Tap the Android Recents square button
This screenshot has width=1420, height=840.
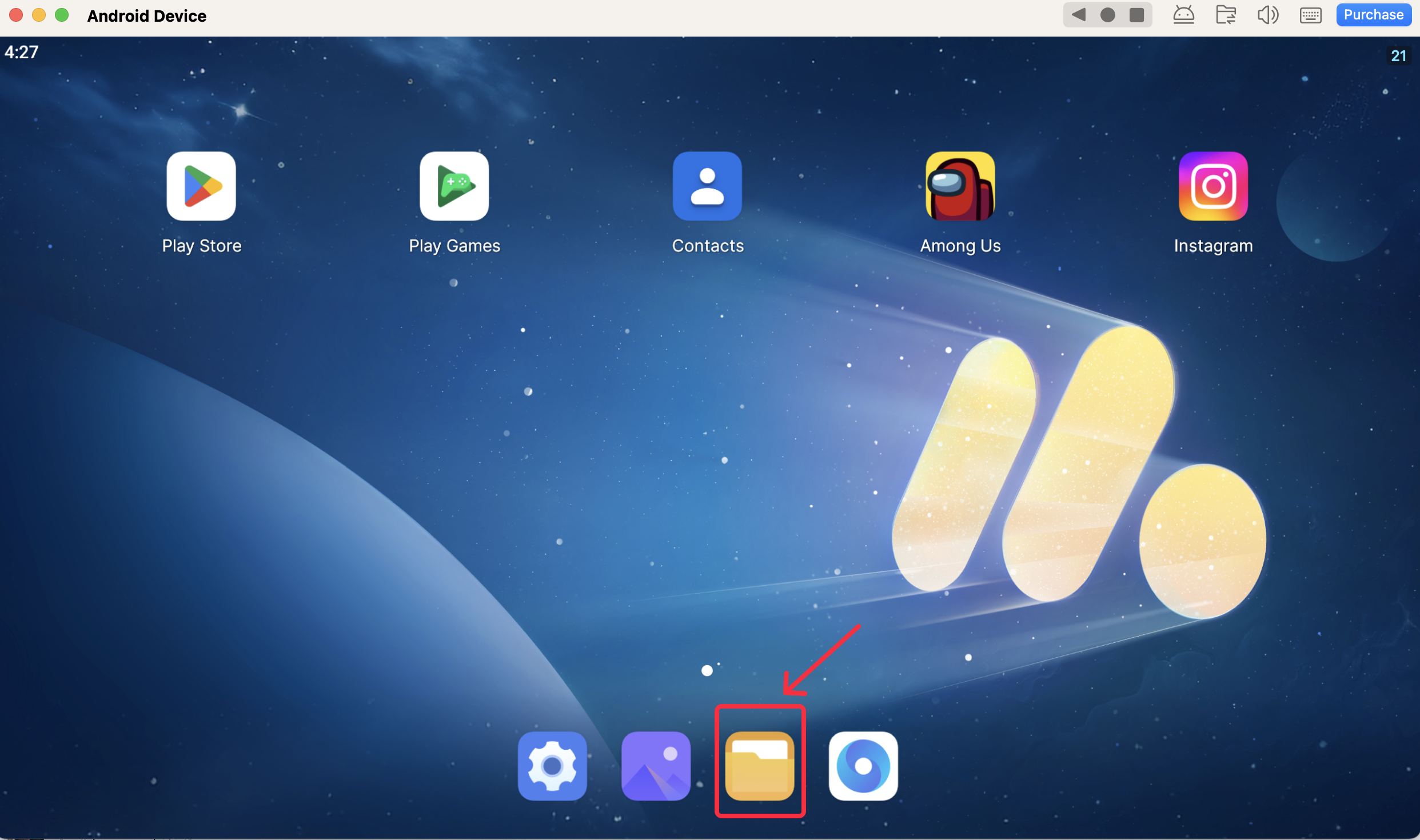(x=1136, y=15)
